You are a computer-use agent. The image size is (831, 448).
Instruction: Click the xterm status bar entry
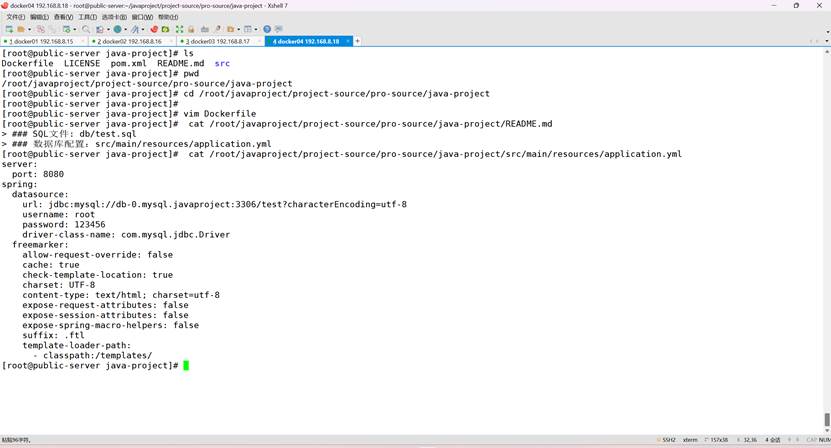pyautogui.click(x=690, y=440)
